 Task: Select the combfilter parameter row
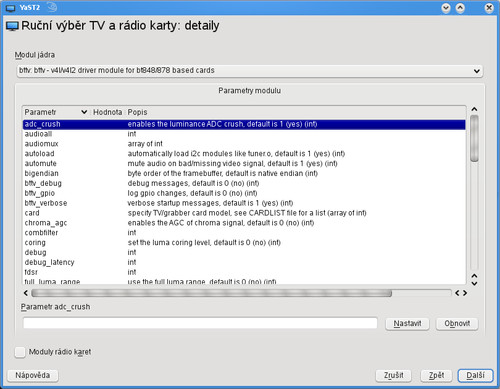point(244,233)
